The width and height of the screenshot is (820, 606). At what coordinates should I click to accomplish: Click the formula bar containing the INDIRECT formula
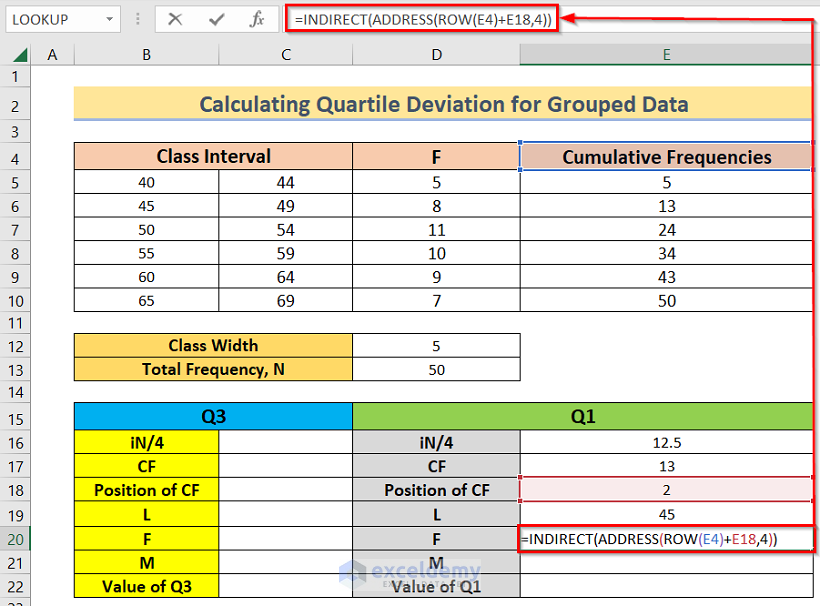[420, 19]
